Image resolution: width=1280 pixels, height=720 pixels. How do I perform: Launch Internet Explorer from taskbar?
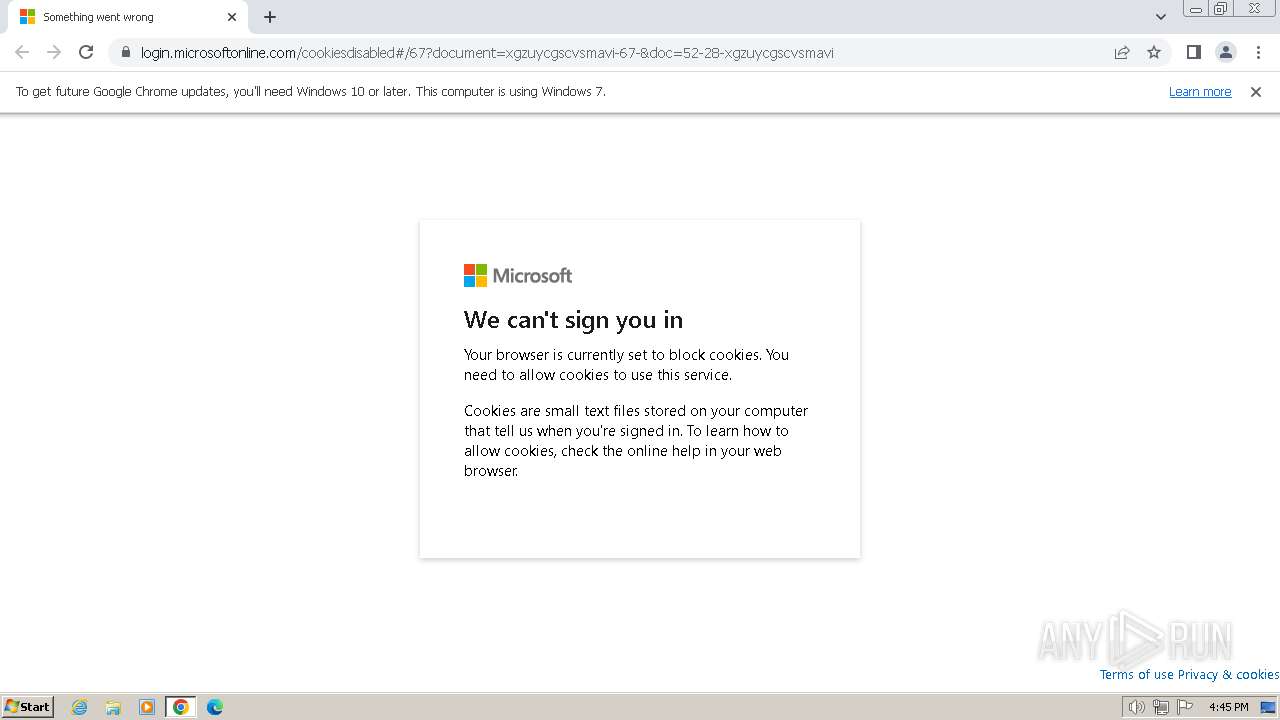click(x=79, y=707)
